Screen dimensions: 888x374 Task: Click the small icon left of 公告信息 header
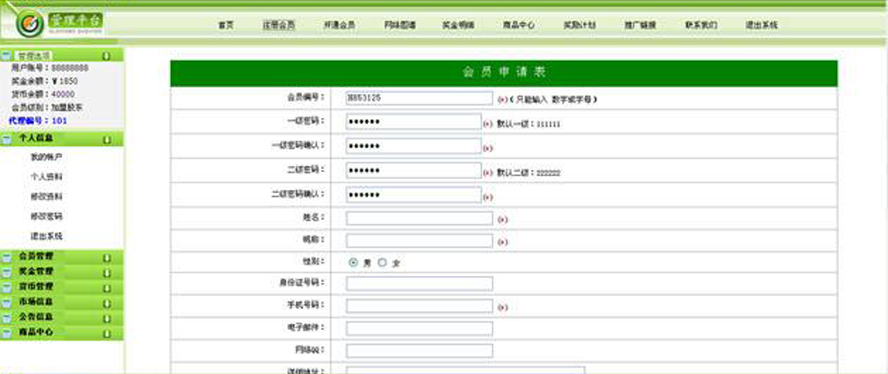point(6,317)
